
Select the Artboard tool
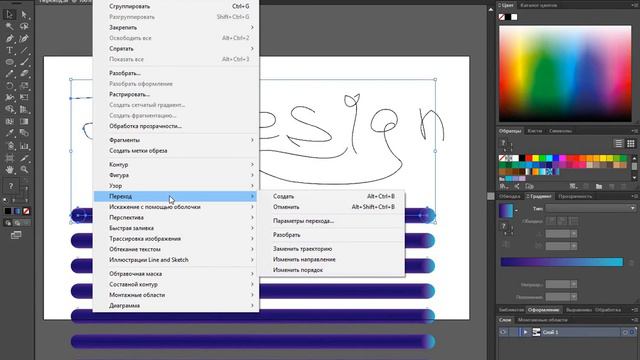click(9, 157)
